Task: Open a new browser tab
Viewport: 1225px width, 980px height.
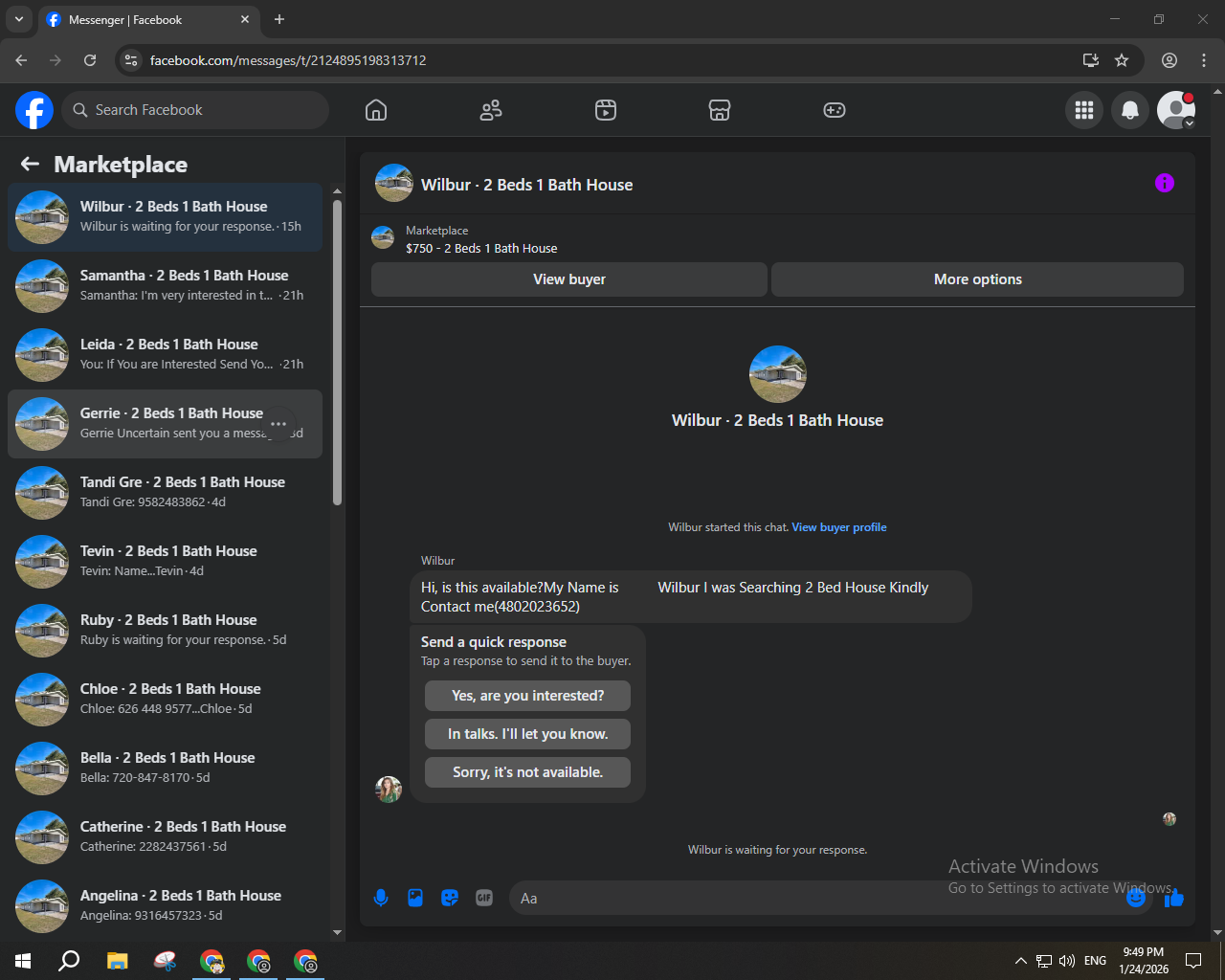Action: 279,19
